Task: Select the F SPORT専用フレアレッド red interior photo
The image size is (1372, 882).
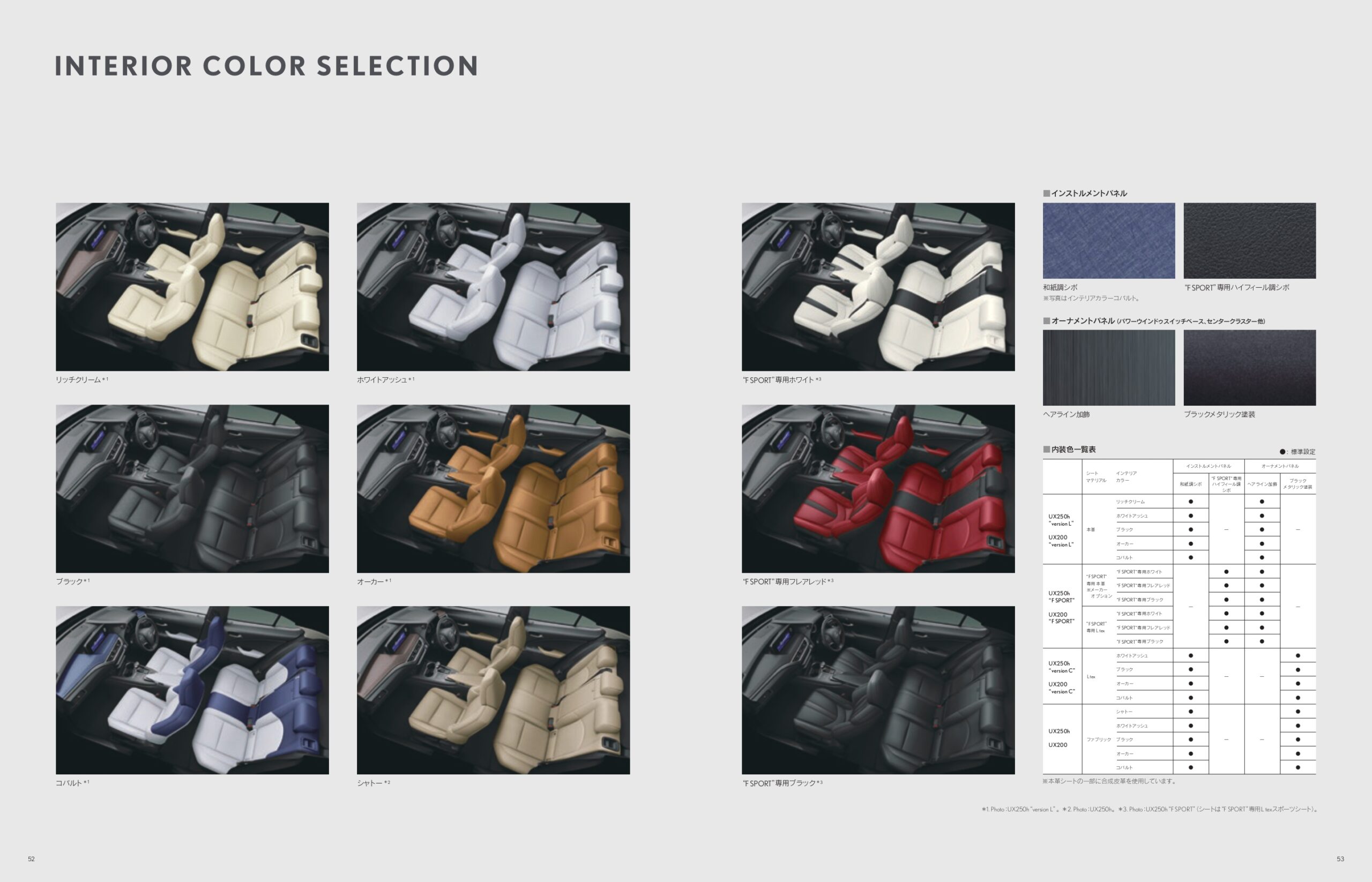Action: 878,489
